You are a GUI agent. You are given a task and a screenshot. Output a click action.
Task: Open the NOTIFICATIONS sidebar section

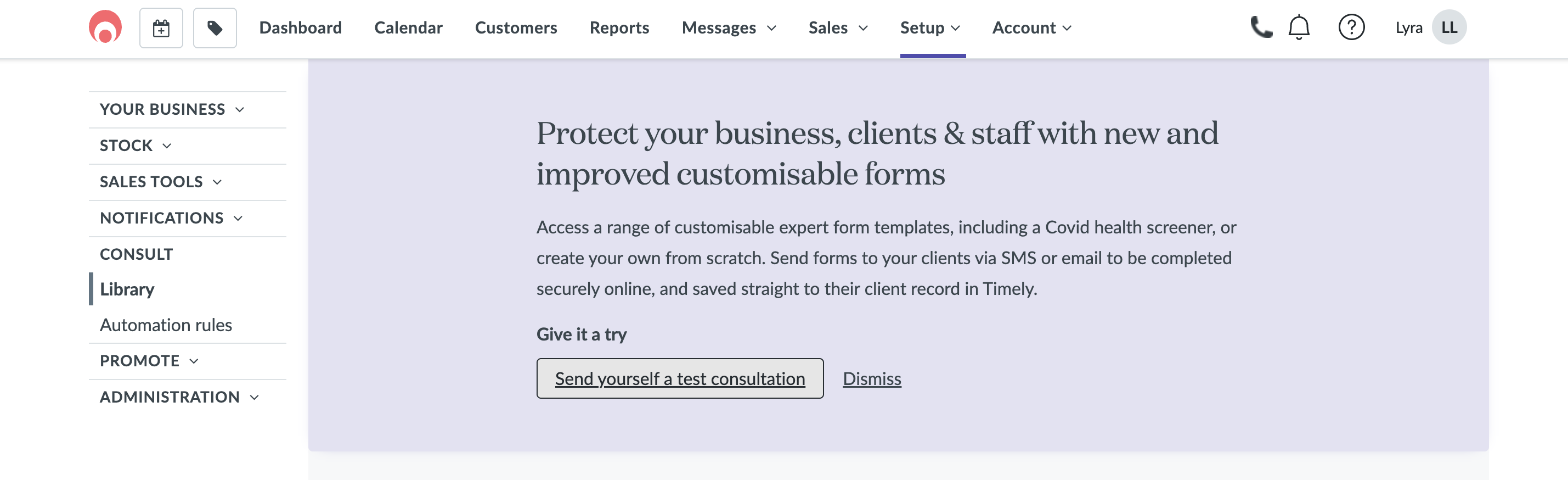point(161,217)
